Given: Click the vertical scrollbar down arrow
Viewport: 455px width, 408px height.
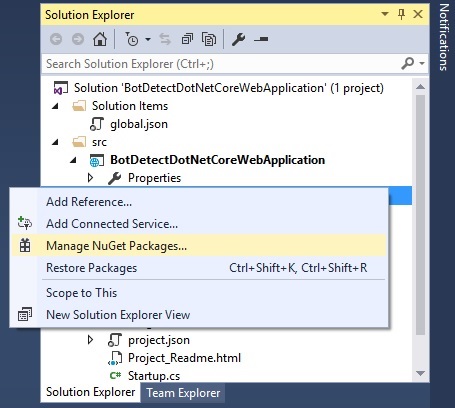Looking at the screenshot, I should click(x=420, y=373).
